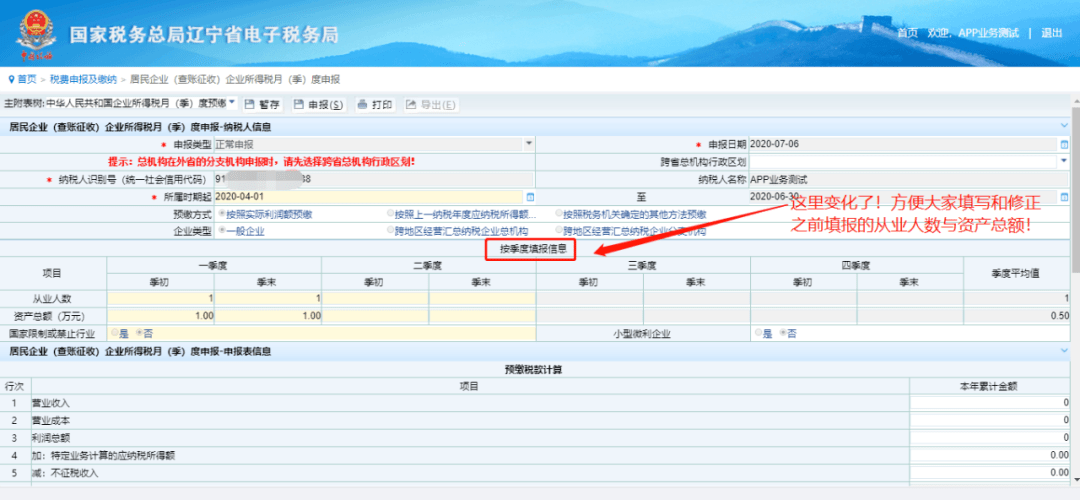1080x500 pixels.
Task: Click 资产总额 二季度 季末 input field
Action: coord(482,316)
